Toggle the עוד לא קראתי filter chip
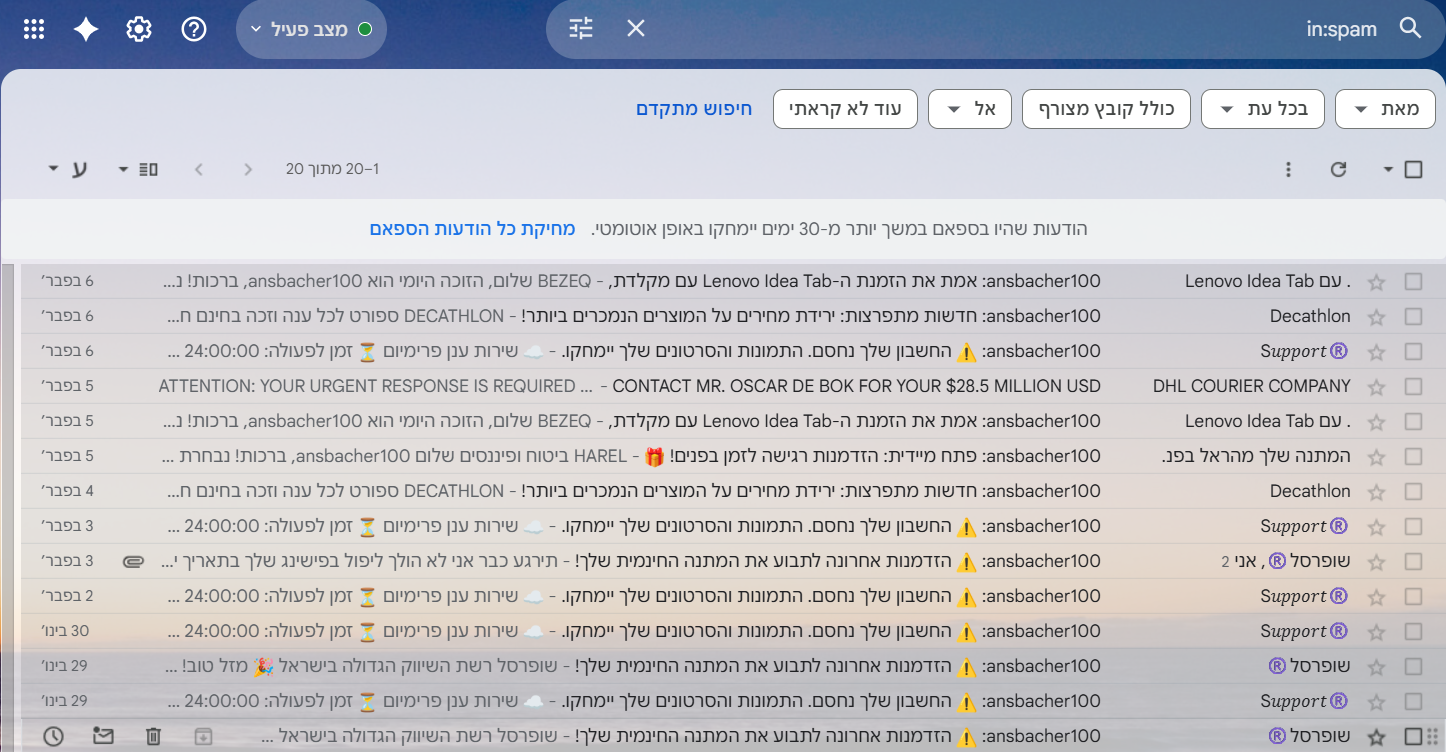 coord(845,109)
